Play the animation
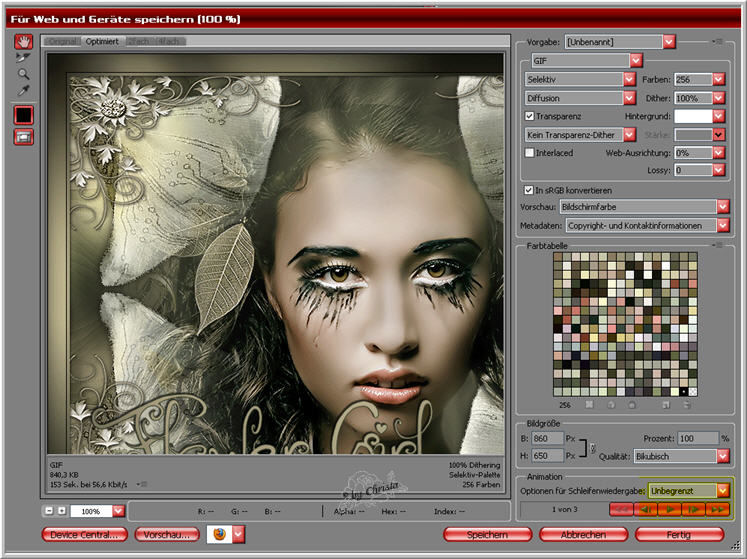The image size is (747, 559). 669,509
